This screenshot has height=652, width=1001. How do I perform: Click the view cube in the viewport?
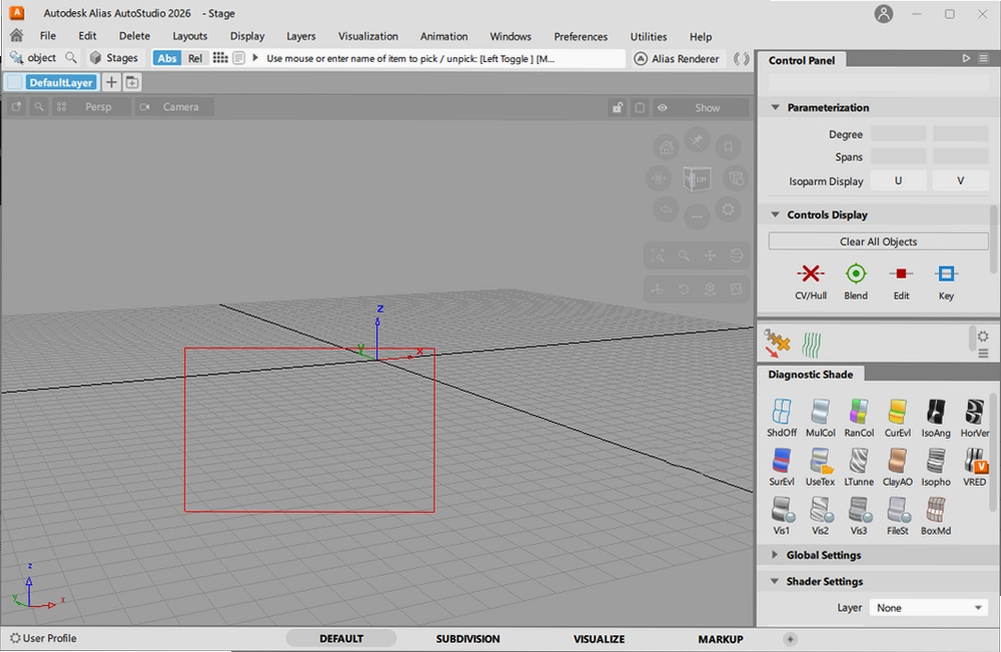pyautogui.click(x=696, y=178)
